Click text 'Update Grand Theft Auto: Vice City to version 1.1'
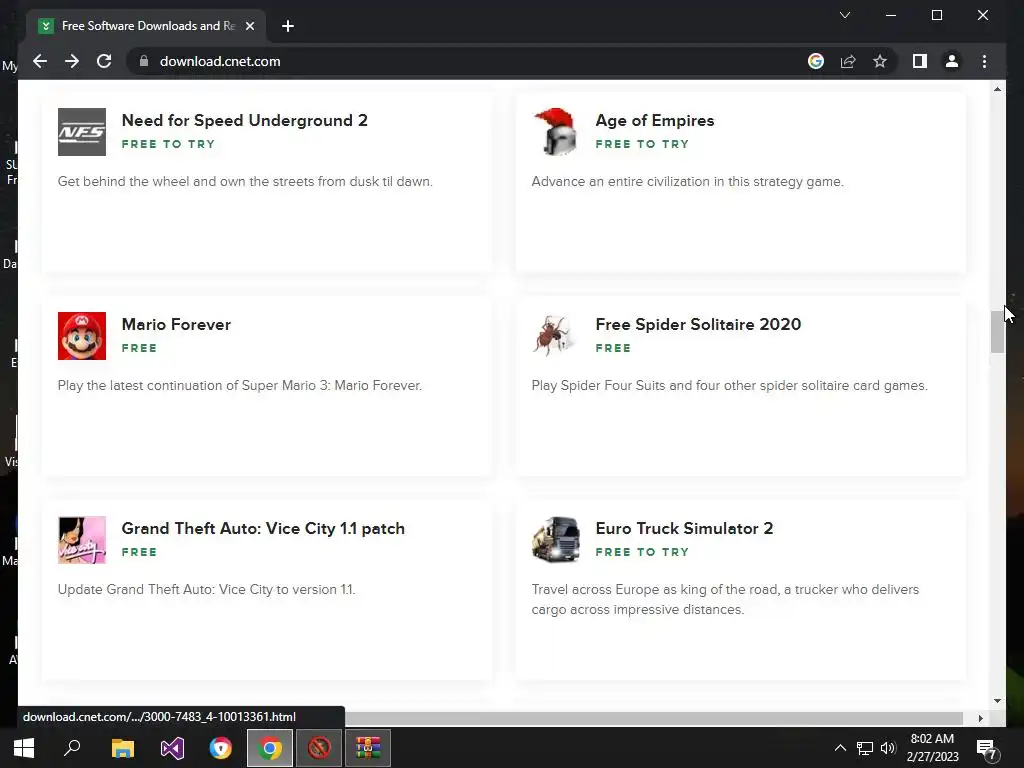The height and width of the screenshot is (768, 1024). (206, 589)
